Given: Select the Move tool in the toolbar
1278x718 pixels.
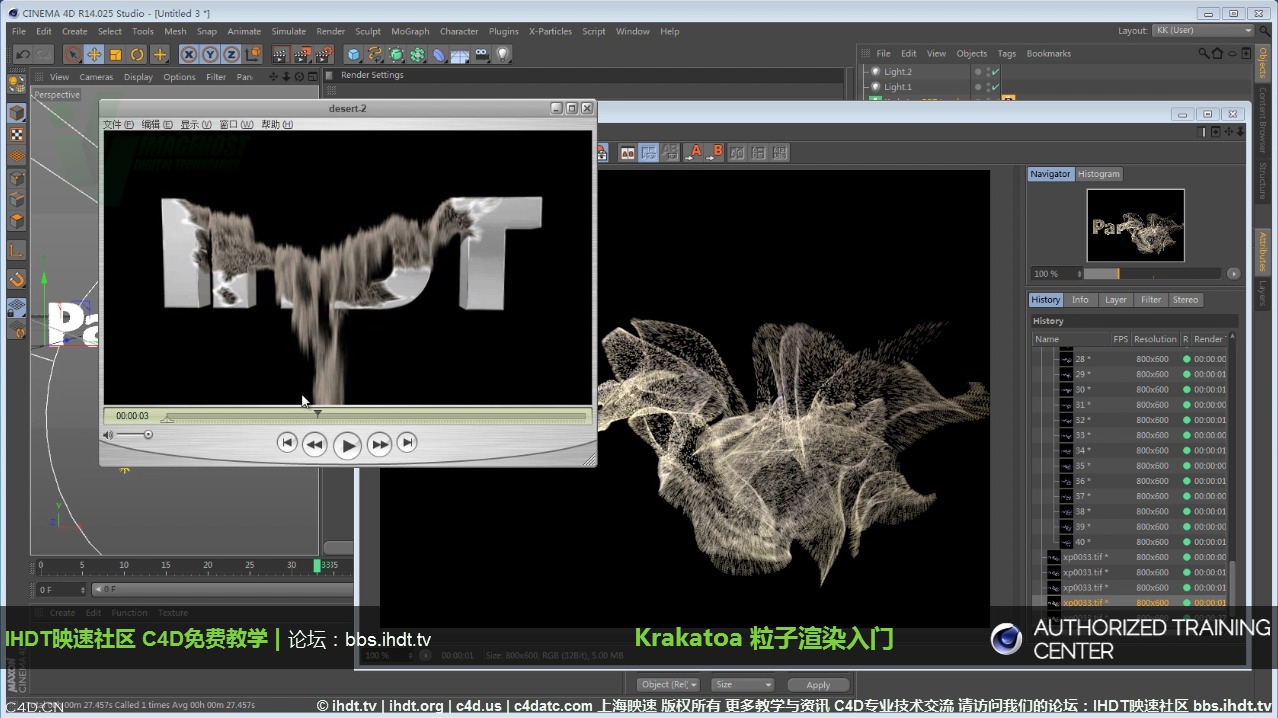Looking at the screenshot, I should click(94, 54).
